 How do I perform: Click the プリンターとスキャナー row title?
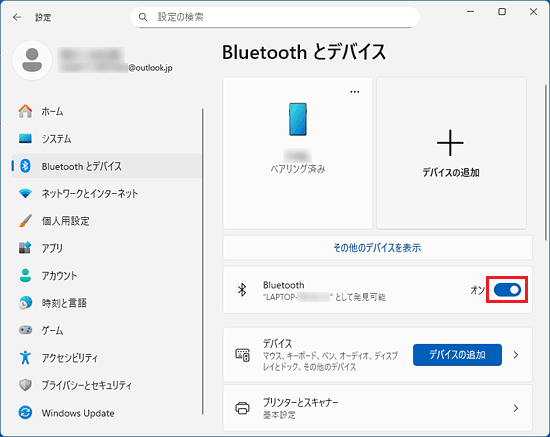click(301, 402)
